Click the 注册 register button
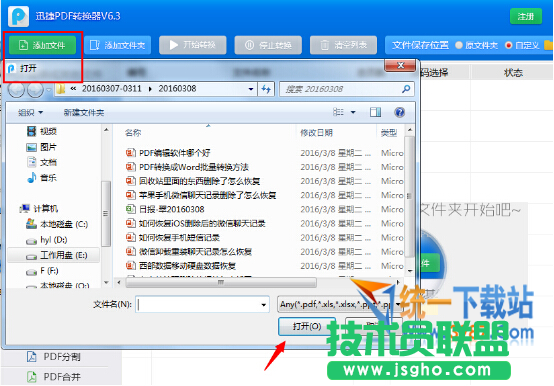The height and width of the screenshot is (386, 554). pos(526,16)
